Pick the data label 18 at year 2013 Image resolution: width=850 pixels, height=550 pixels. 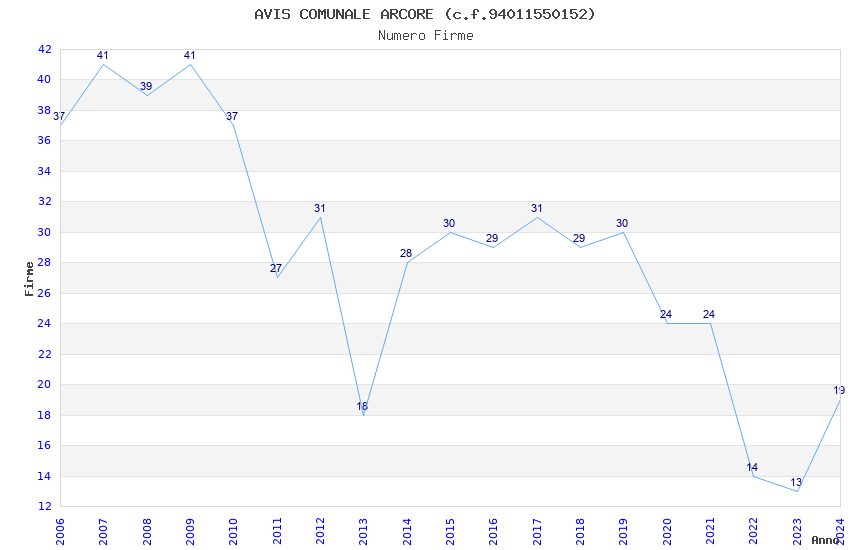pyautogui.click(x=362, y=406)
